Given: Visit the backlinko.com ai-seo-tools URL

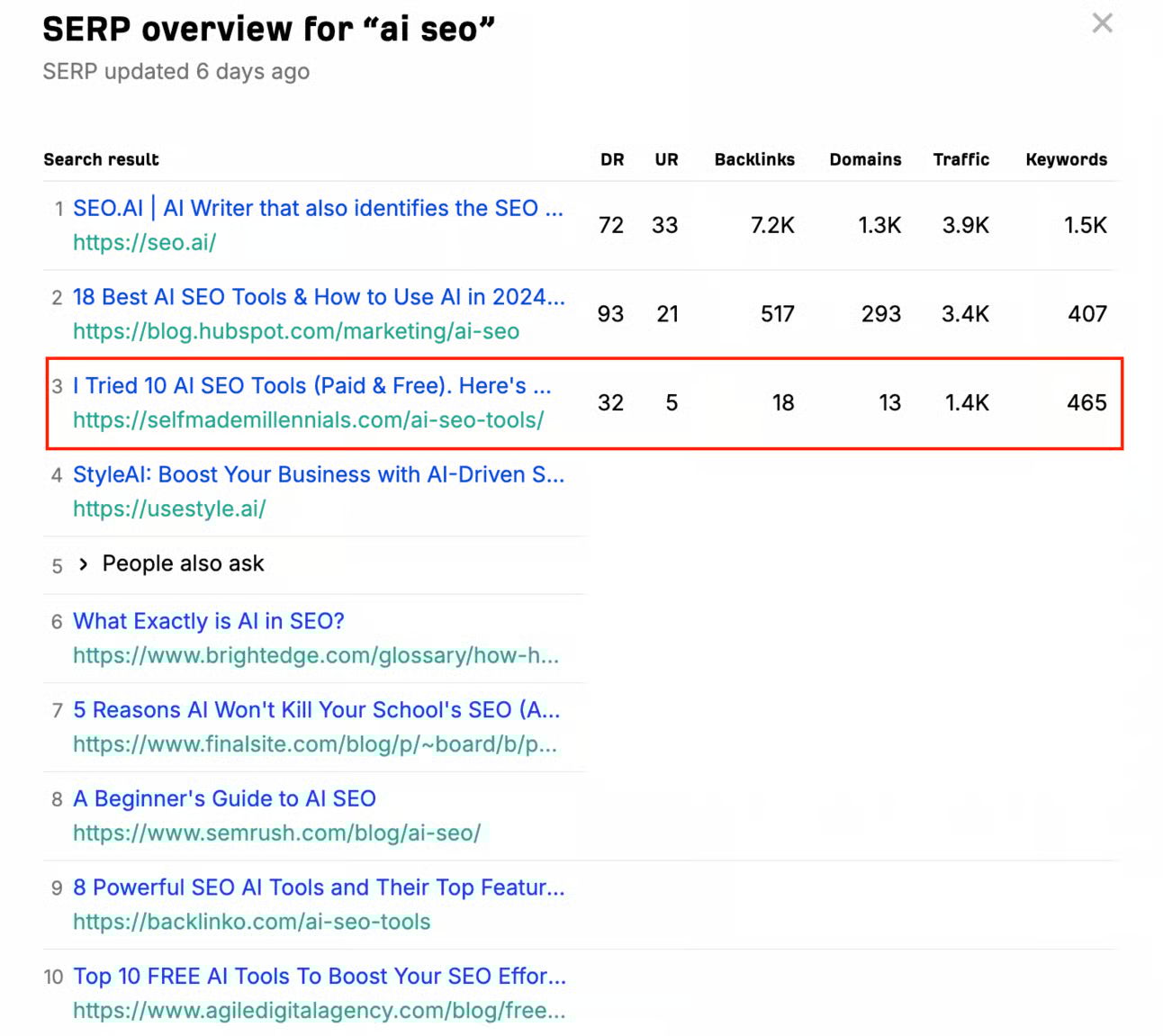Looking at the screenshot, I should [252, 922].
